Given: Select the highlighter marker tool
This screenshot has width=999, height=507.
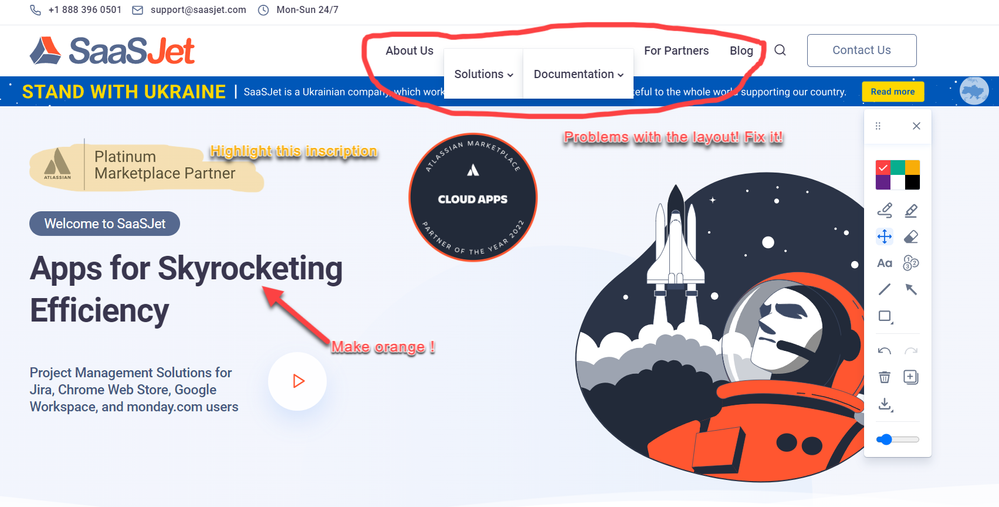Looking at the screenshot, I should click(x=911, y=210).
